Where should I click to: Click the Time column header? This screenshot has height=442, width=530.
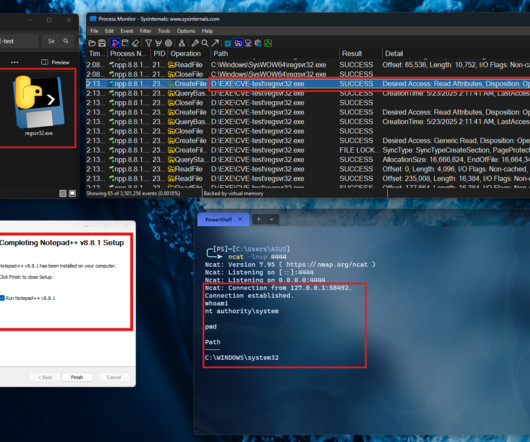tap(97, 53)
